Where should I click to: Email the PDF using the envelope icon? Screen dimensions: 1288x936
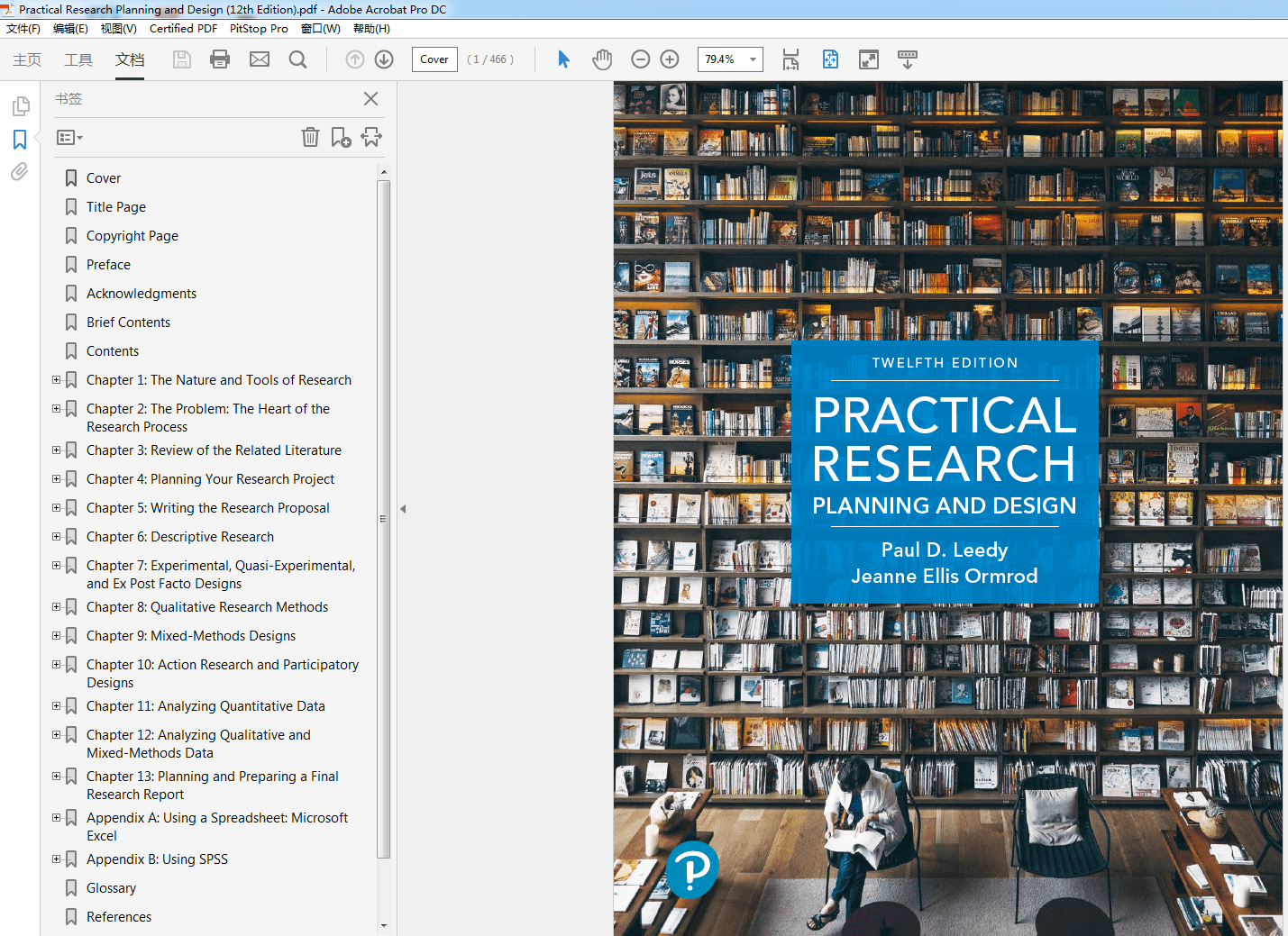pyautogui.click(x=260, y=59)
